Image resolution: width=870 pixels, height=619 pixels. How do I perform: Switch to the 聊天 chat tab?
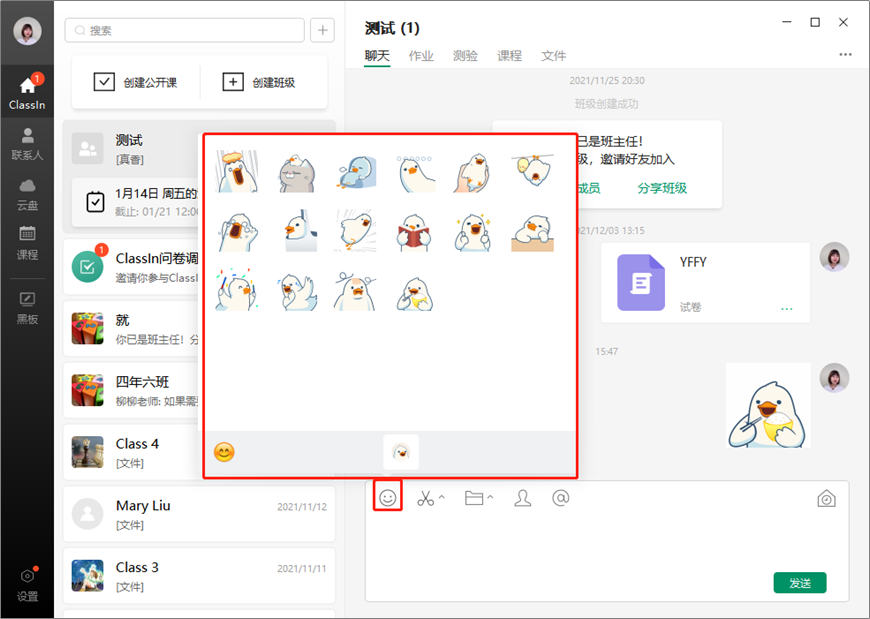coord(377,56)
